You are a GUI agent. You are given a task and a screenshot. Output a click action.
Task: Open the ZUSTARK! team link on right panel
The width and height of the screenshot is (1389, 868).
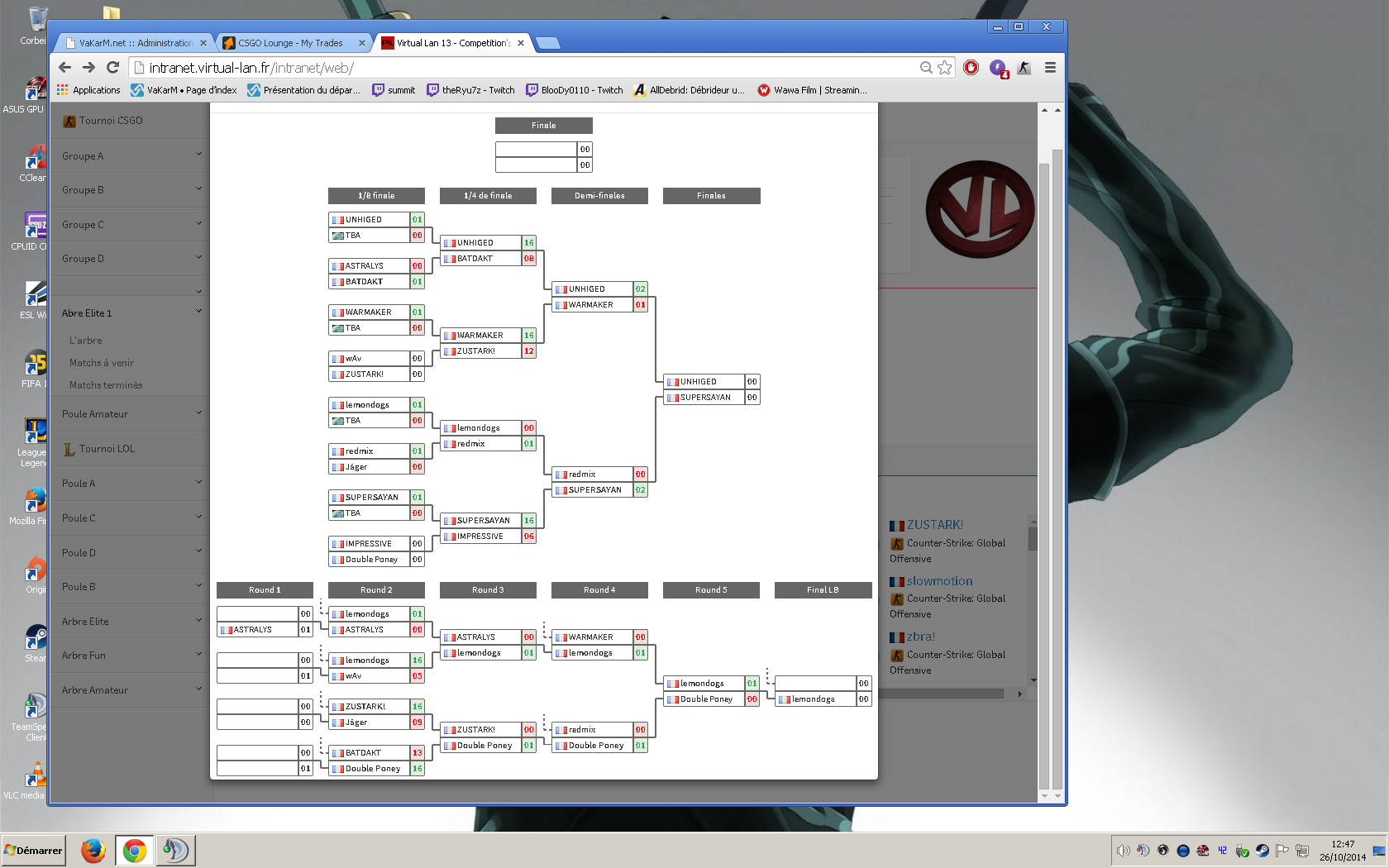[935, 525]
